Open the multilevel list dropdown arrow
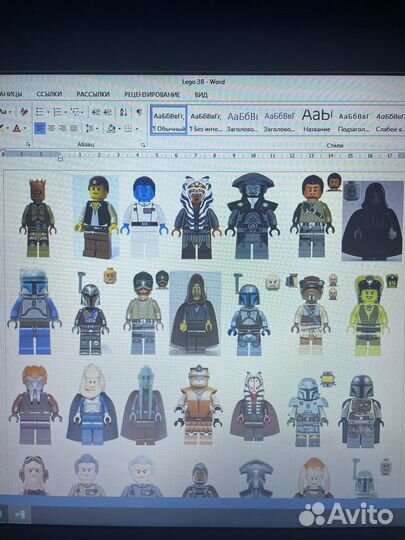405x540 pixels. 82,112
